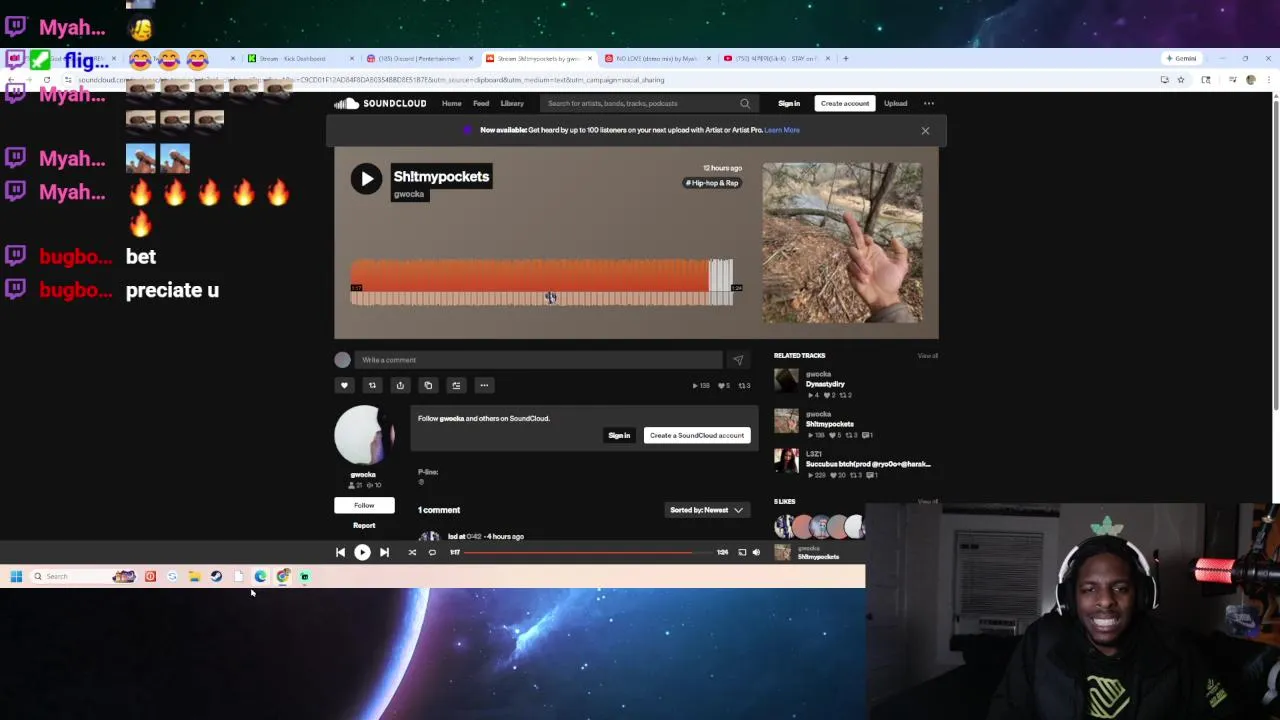Toggle shuffle in the bottom player bar
The width and height of the screenshot is (1280, 720).
(412, 552)
